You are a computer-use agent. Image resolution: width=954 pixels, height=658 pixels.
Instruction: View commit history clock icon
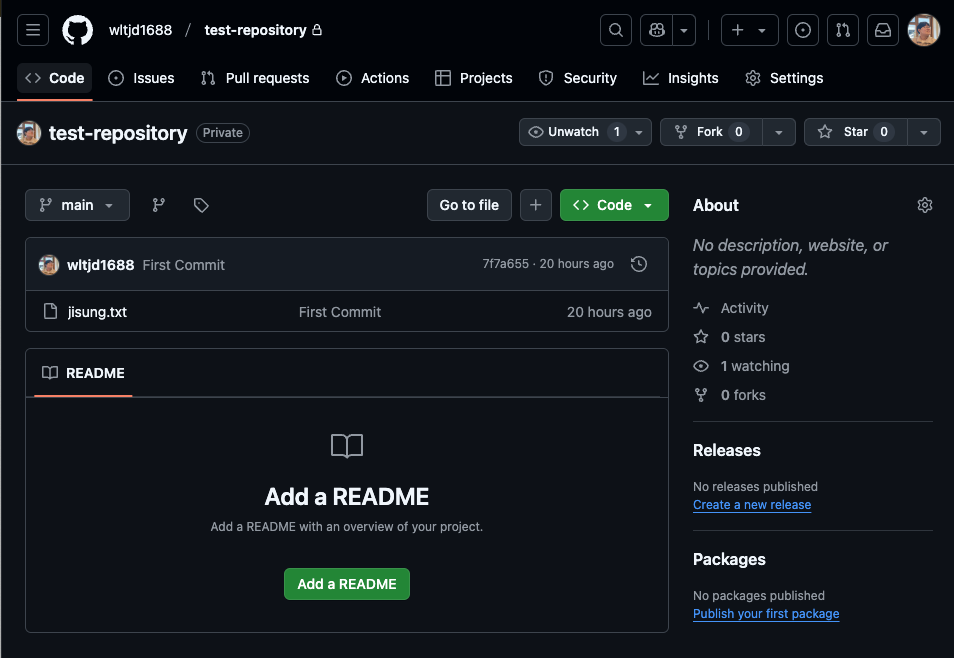coord(638,264)
